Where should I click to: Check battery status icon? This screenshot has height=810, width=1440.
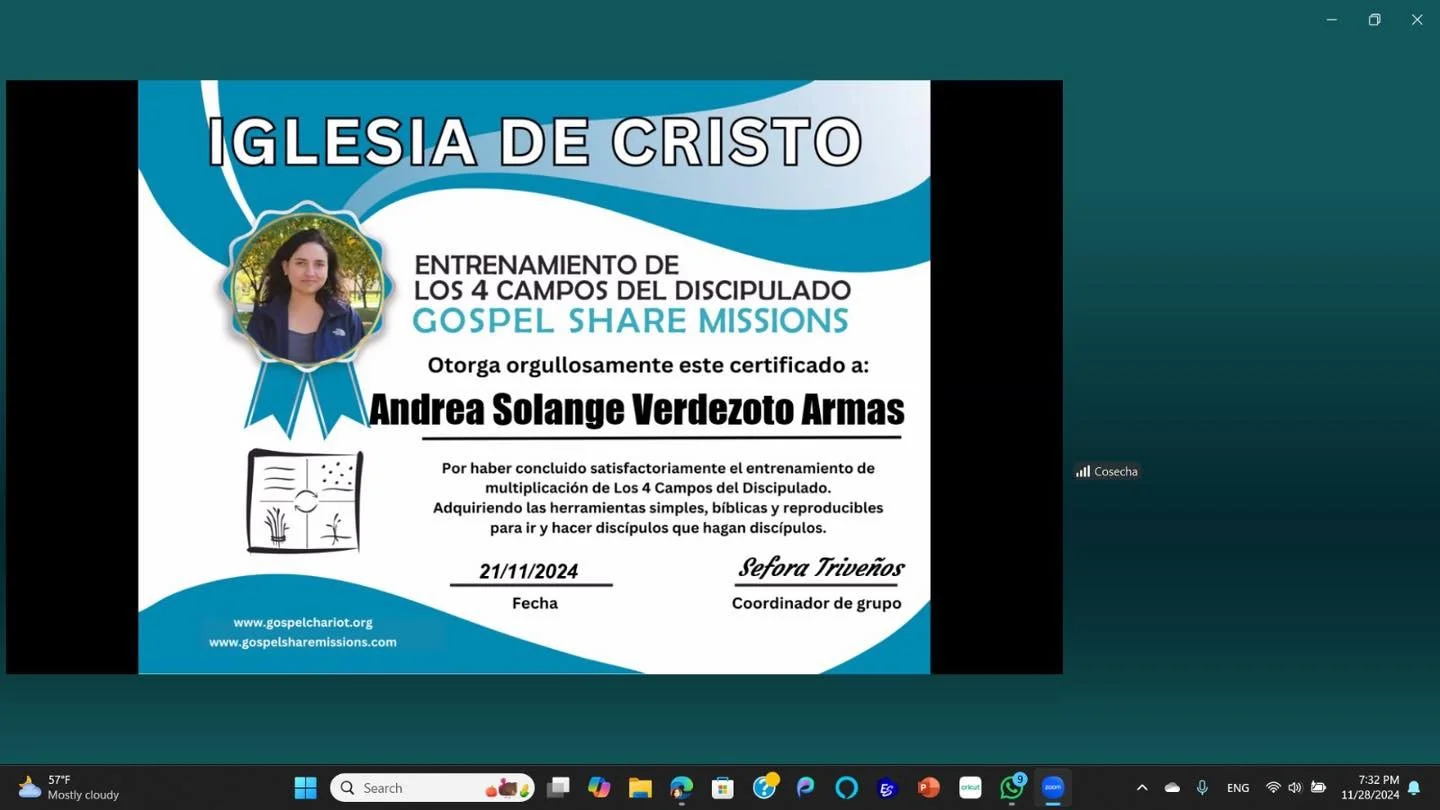click(1318, 788)
